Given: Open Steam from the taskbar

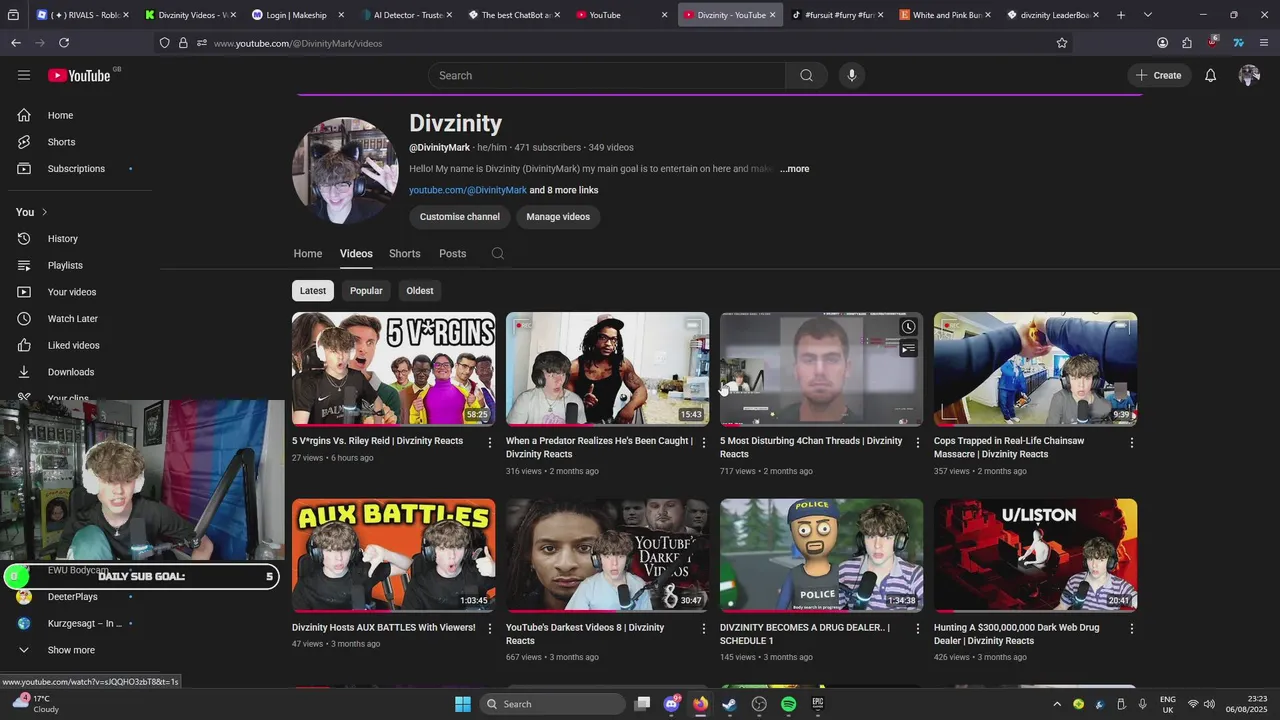Looking at the screenshot, I should [729, 704].
